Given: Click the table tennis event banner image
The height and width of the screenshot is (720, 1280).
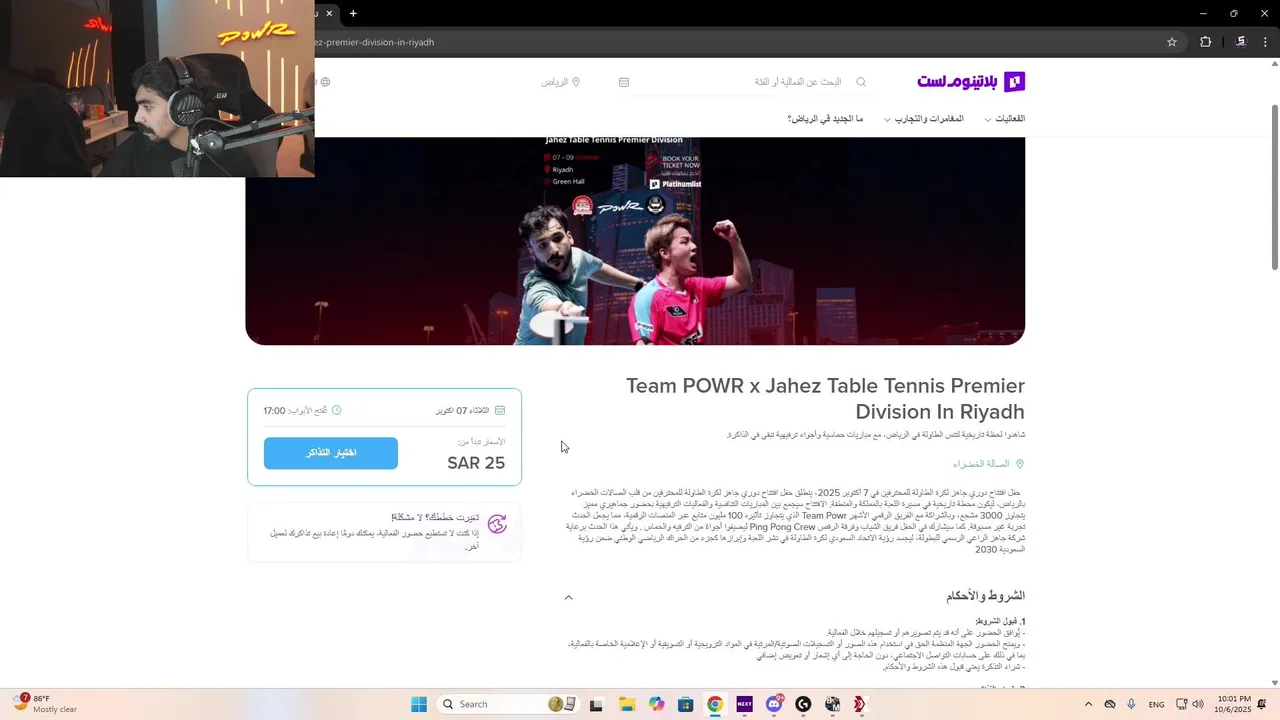Looking at the screenshot, I should [635, 241].
